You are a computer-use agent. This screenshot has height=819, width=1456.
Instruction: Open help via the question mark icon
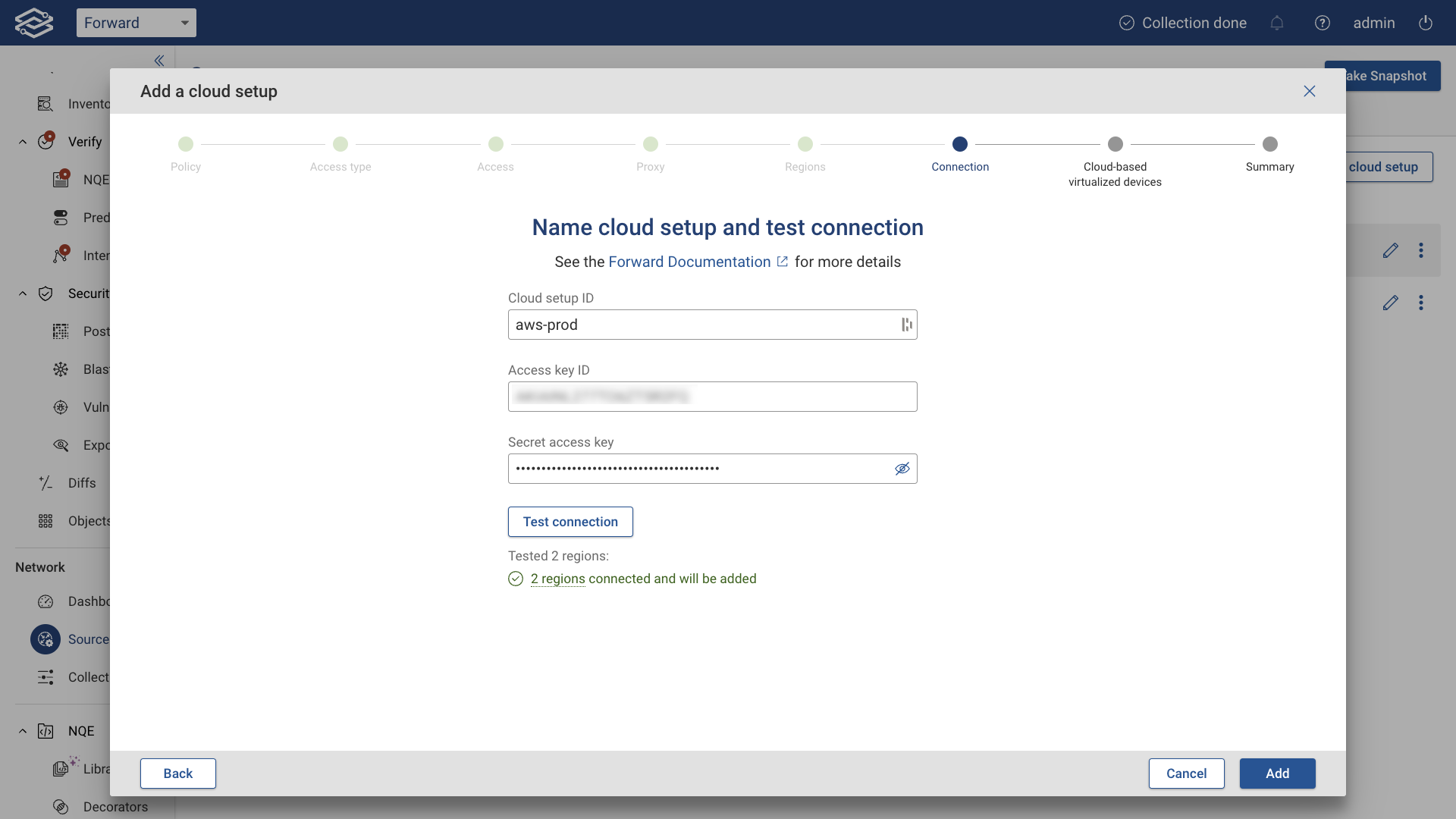1323,23
